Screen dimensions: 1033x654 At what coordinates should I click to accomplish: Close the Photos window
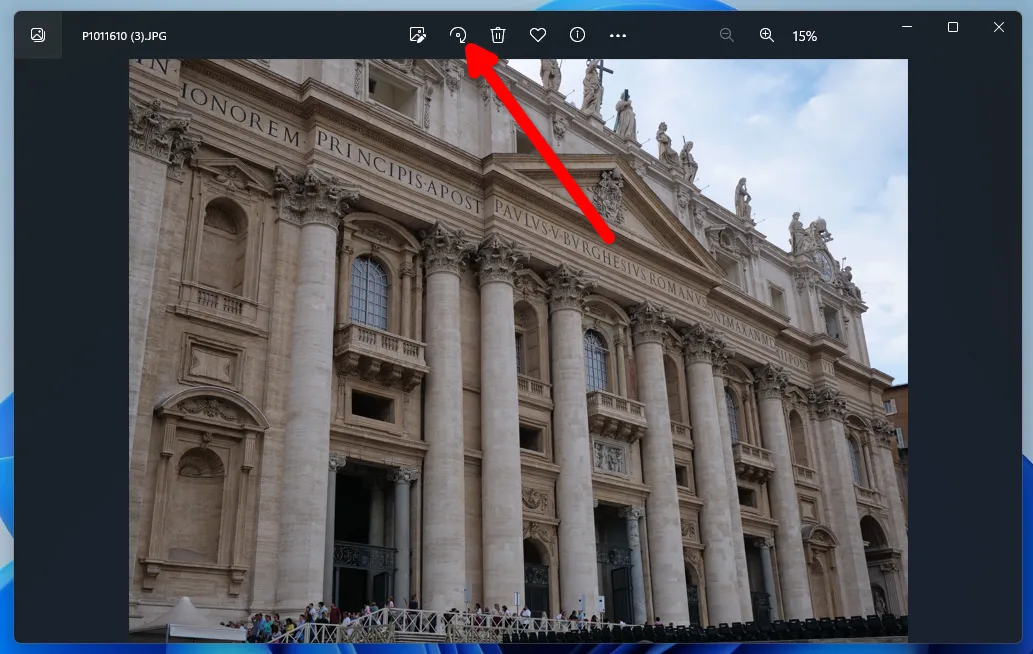tap(999, 27)
